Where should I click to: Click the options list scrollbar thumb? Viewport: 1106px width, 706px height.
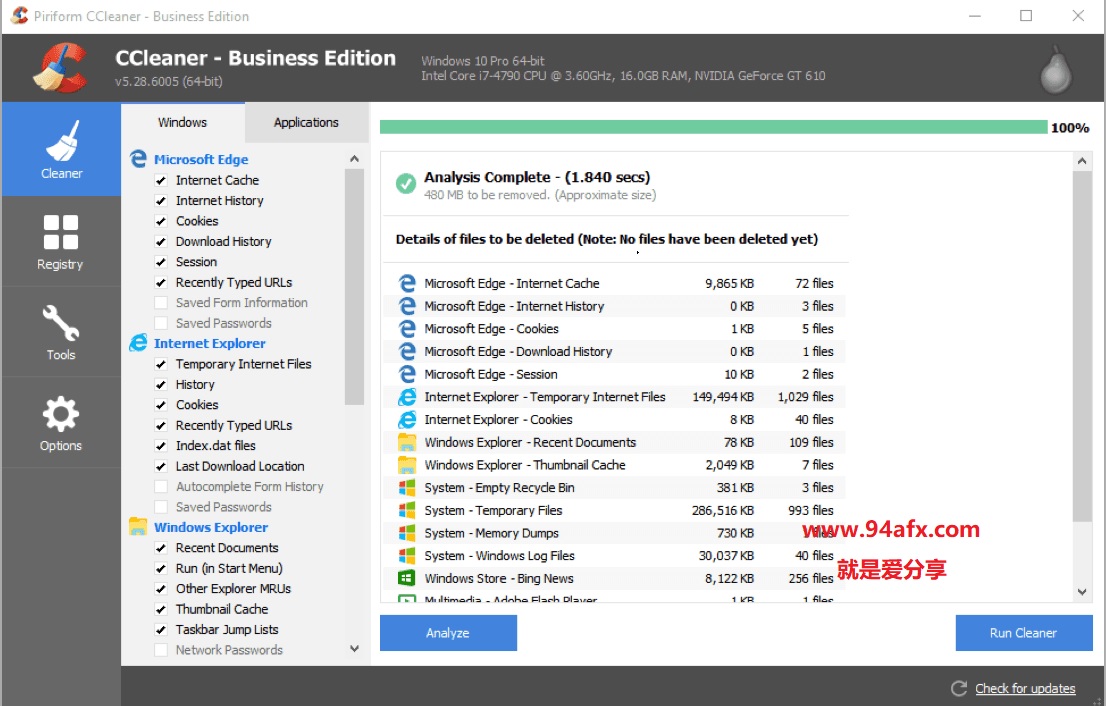click(x=354, y=287)
